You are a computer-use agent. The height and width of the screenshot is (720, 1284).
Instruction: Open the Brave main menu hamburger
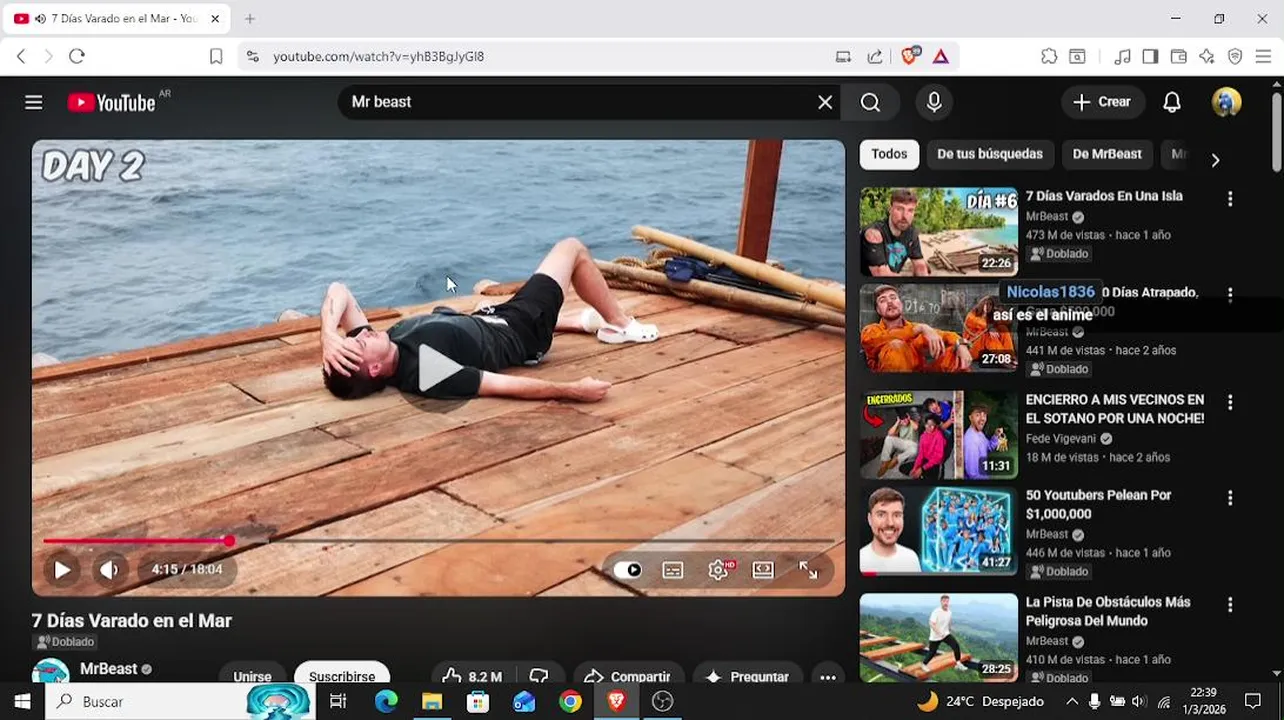pos(1263,57)
